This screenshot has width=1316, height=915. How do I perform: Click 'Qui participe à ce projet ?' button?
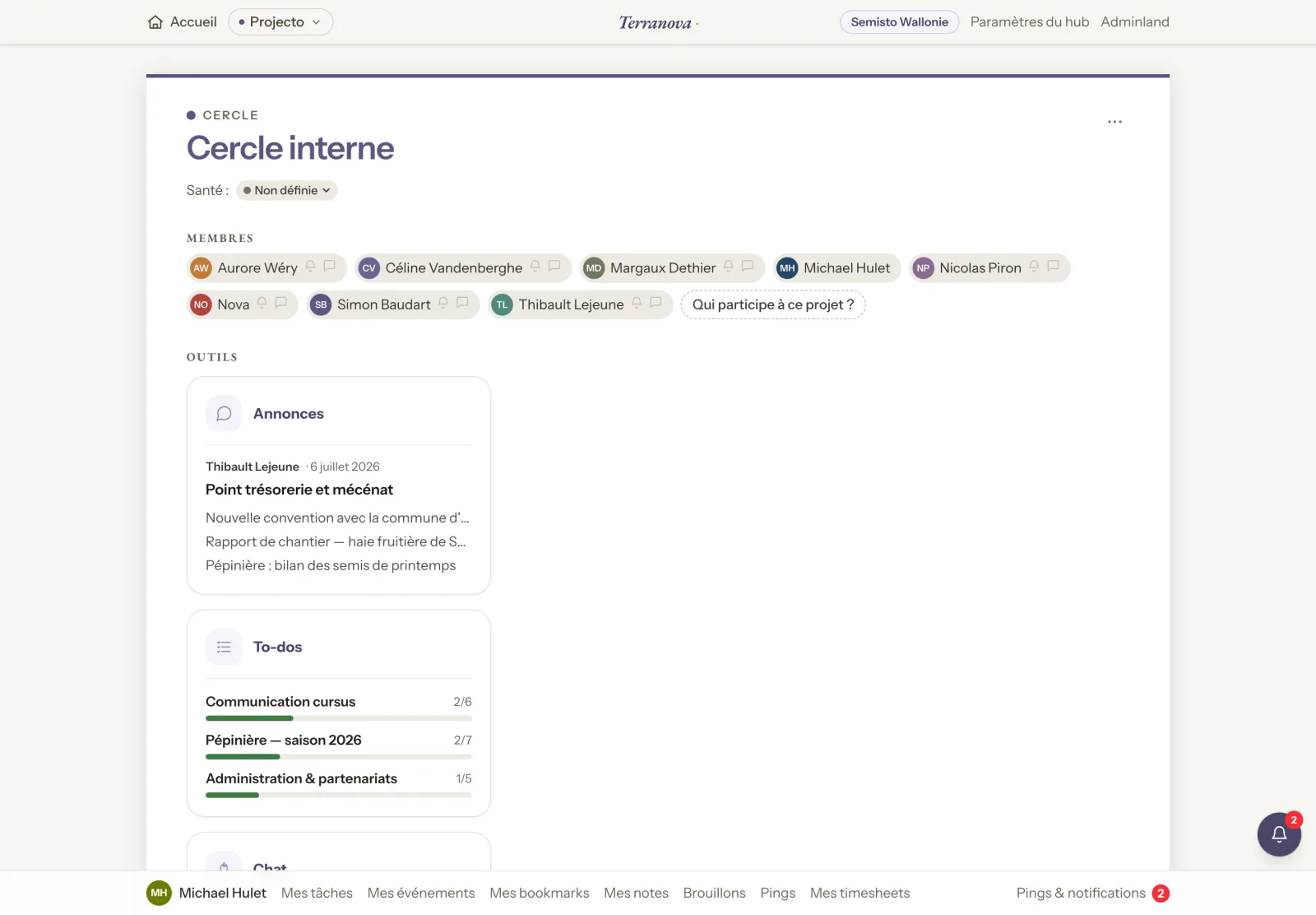(773, 304)
